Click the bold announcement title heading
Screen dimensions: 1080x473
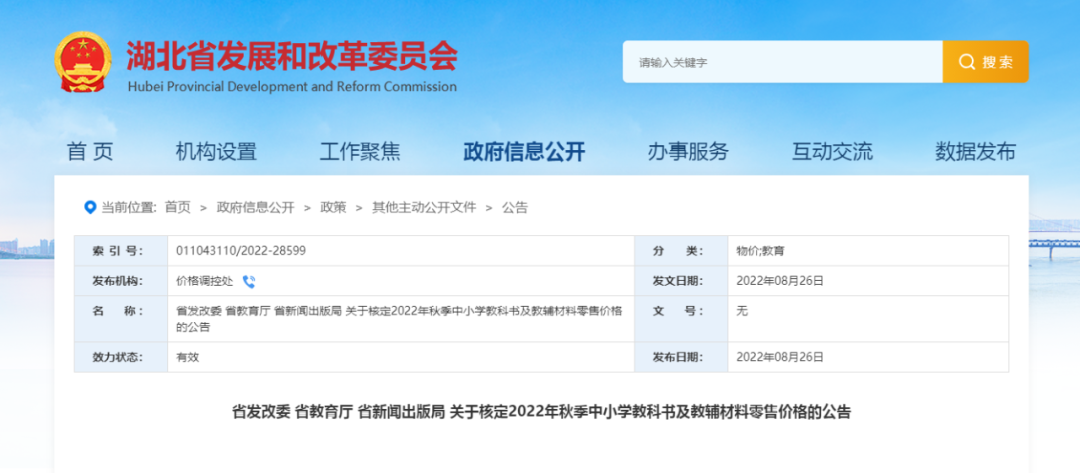click(x=541, y=411)
